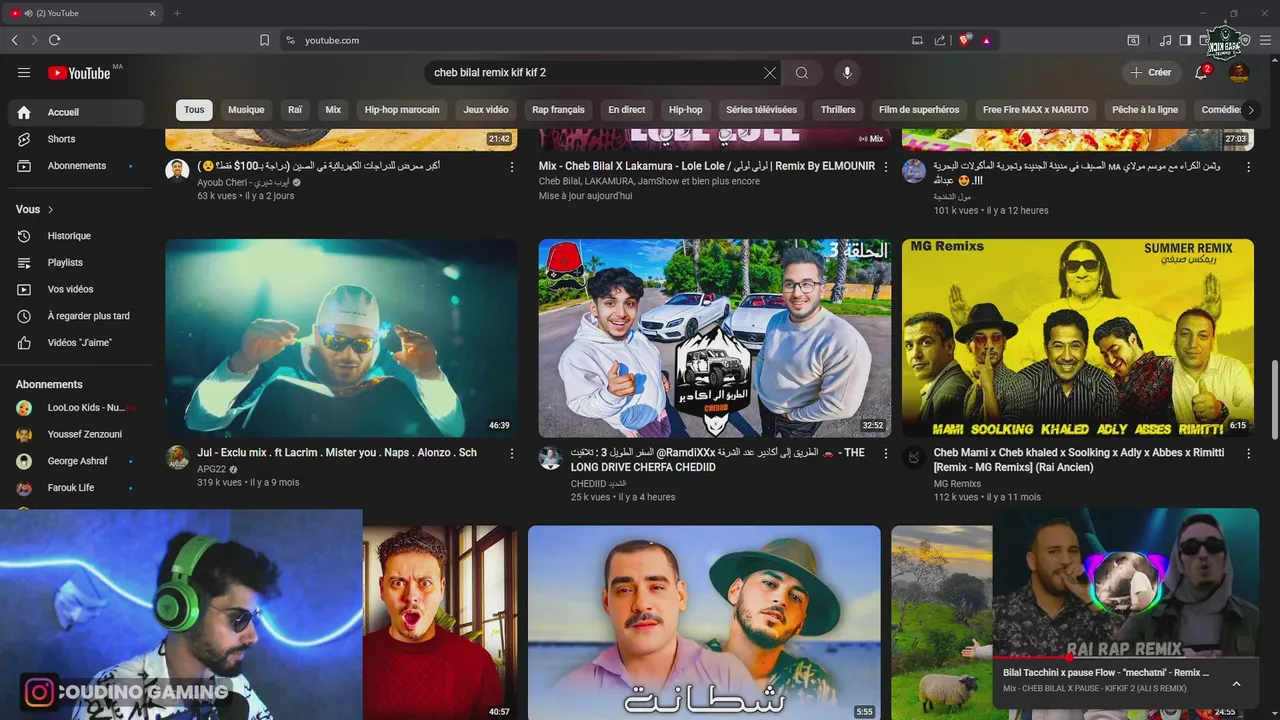Select the Rap français chip

tap(558, 110)
